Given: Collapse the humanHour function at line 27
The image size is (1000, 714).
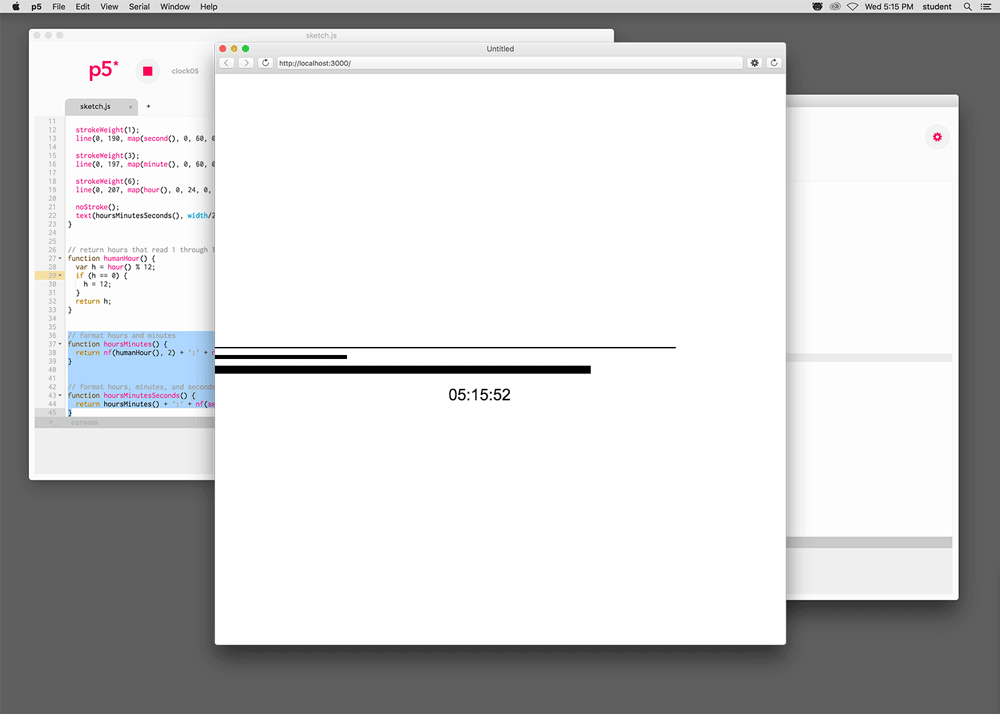Looking at the screenshot, I should [x=60, y=259].
